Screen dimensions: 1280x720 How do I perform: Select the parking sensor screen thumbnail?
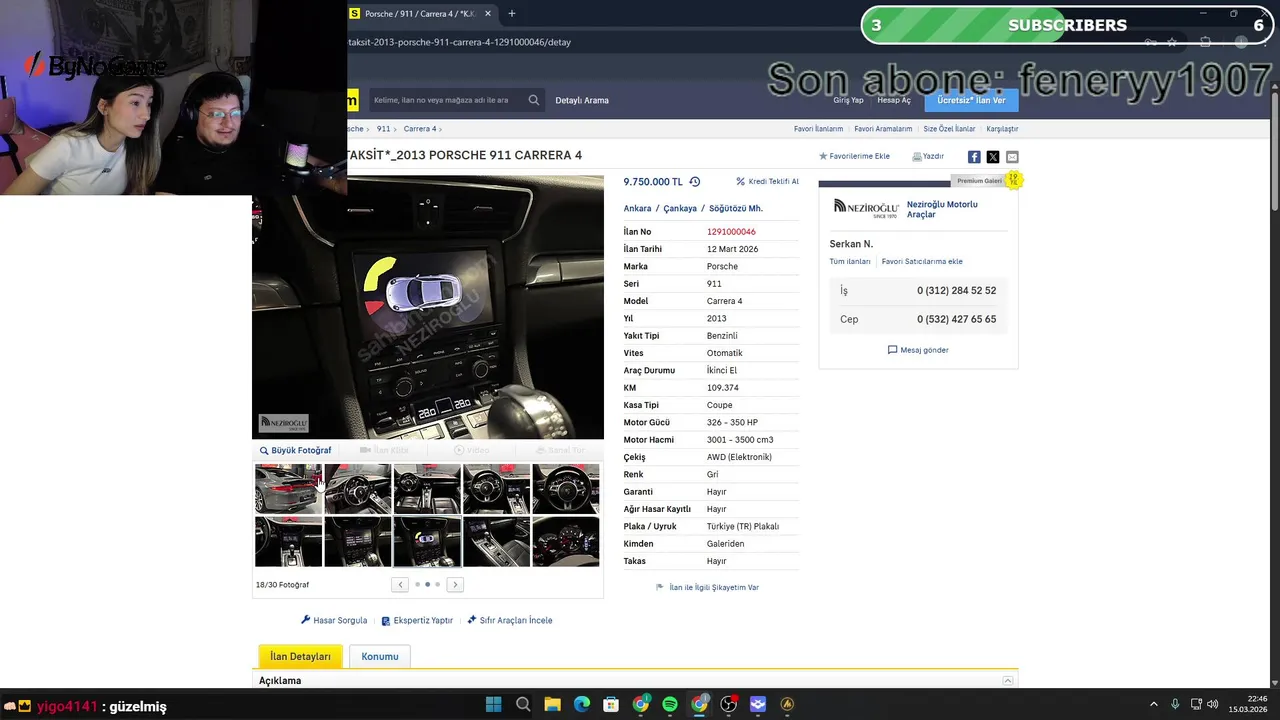click(x=427, y=541)
